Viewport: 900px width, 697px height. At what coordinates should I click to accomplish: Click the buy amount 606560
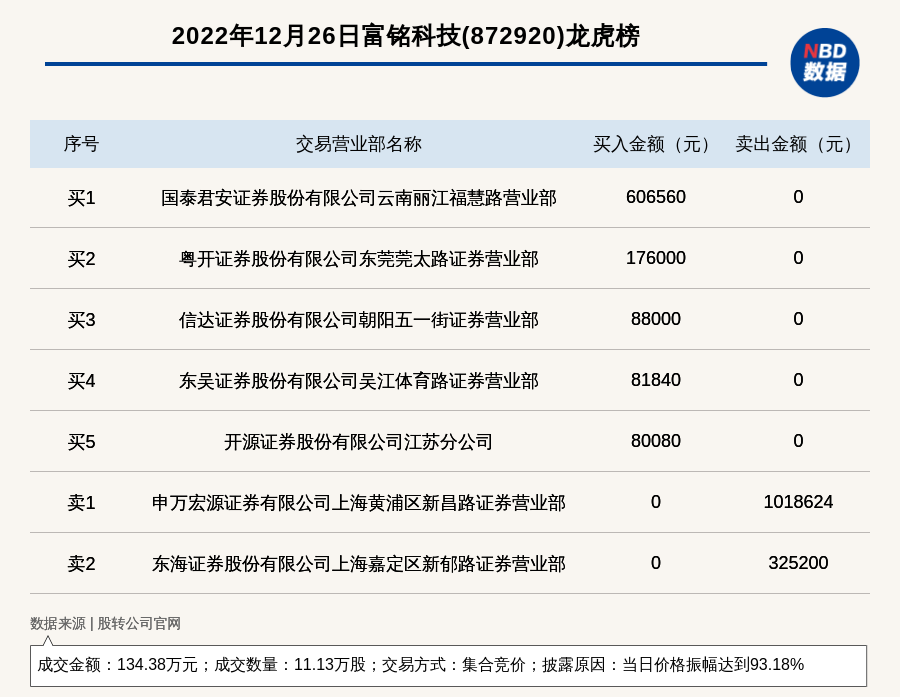tap(655, 197)
